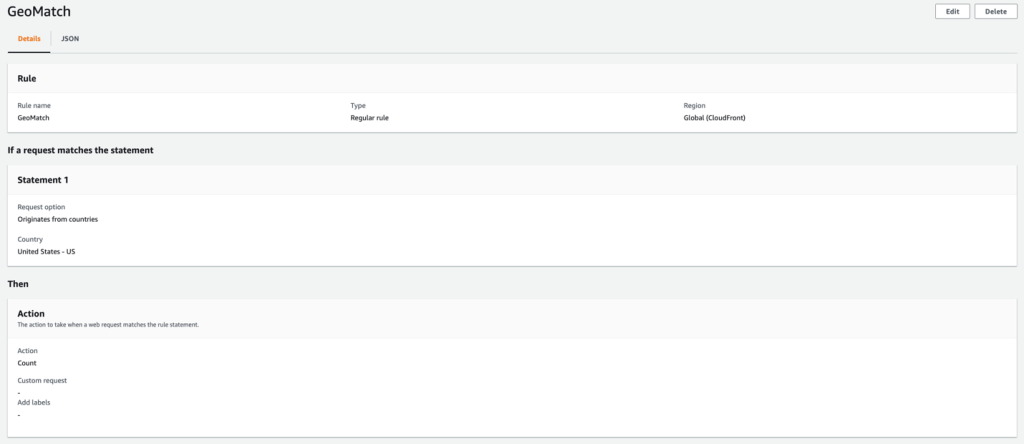Click the GeoMatch page title
This screenshot has width=1024, height=444.
pyautogui.click(x=39, y=12)
